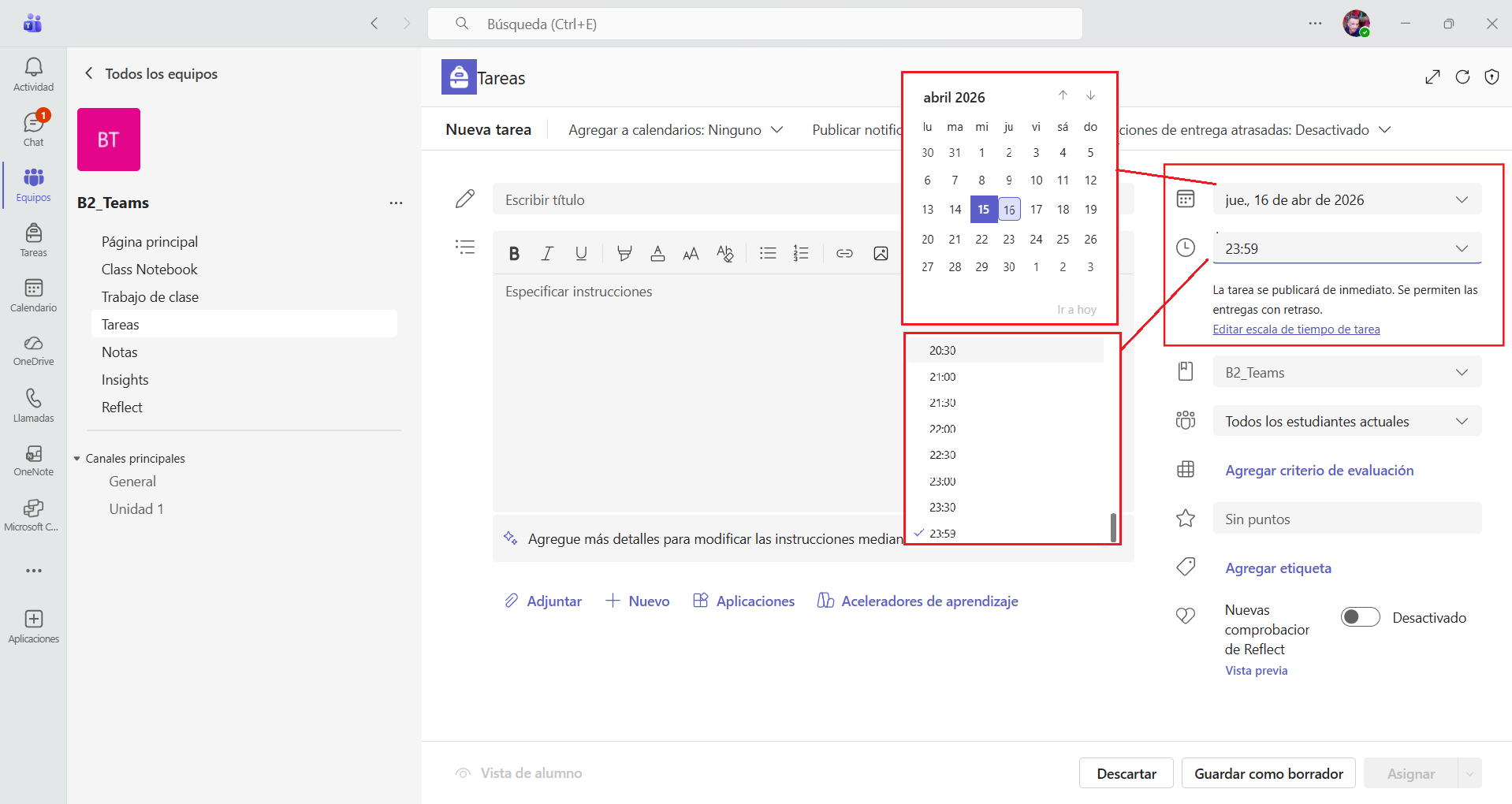Open the shield info icon
1512x804 pixels.
(x=1492, y=76)
